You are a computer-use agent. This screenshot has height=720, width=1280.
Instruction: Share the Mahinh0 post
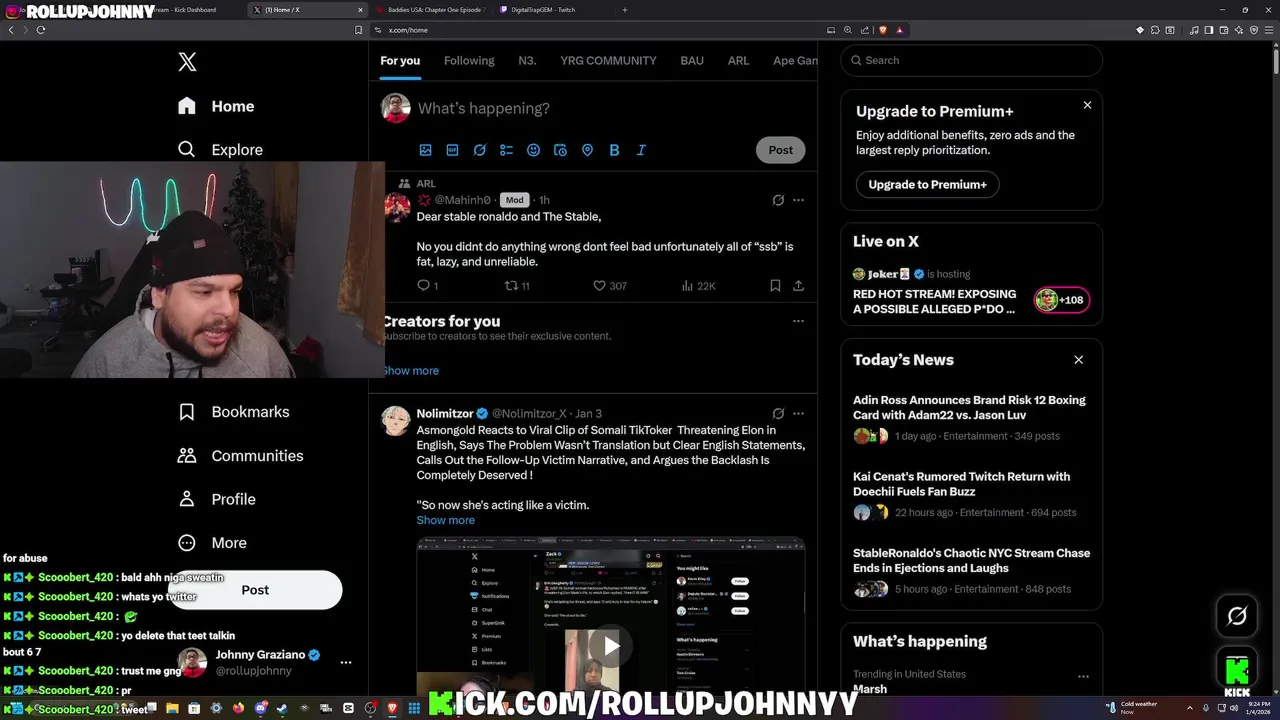[x=798, y=286]
